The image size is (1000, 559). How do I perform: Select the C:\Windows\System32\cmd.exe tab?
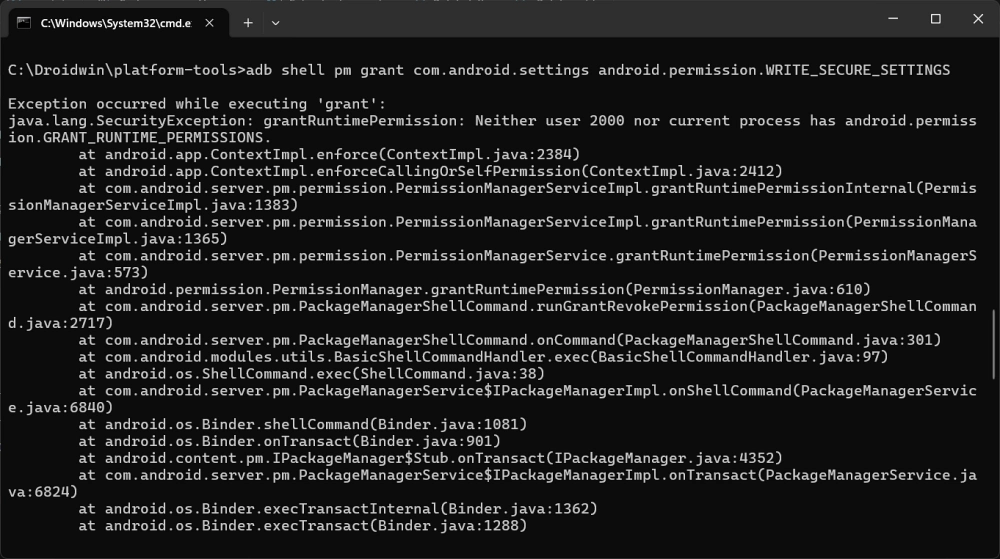tap(110, 22)
